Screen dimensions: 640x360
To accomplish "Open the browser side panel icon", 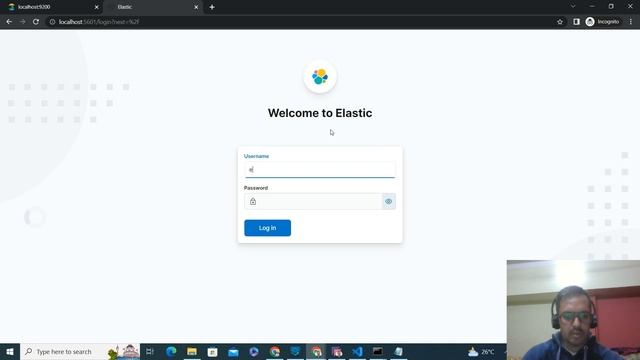I will pos(576,22).
